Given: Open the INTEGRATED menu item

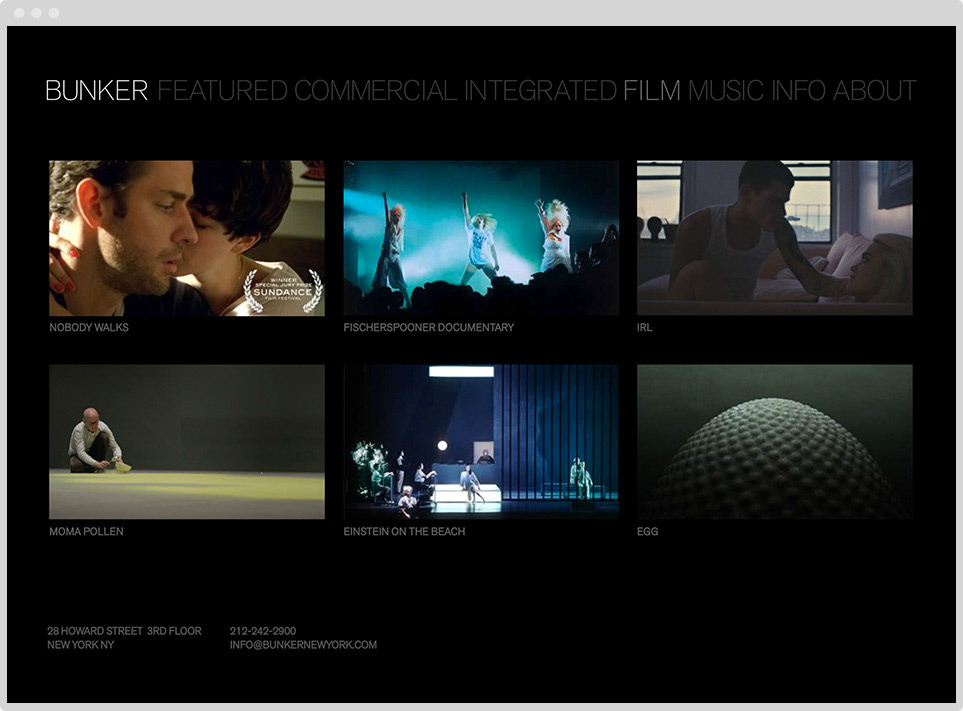Looking at the screenshot, I should pos(540,91).
